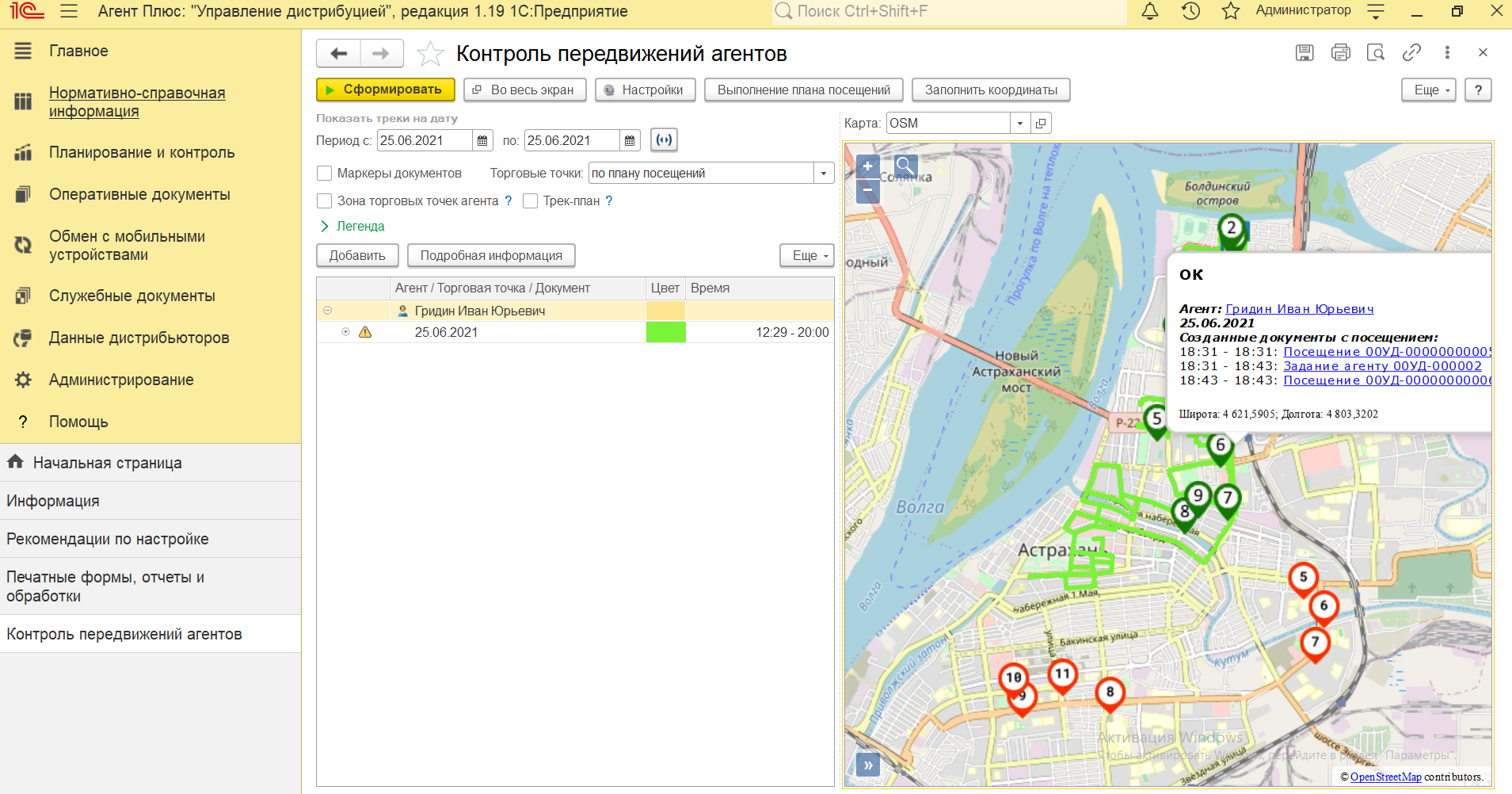
Task: Open the service settings icon near Администратор
Action: pos(1376,11)
